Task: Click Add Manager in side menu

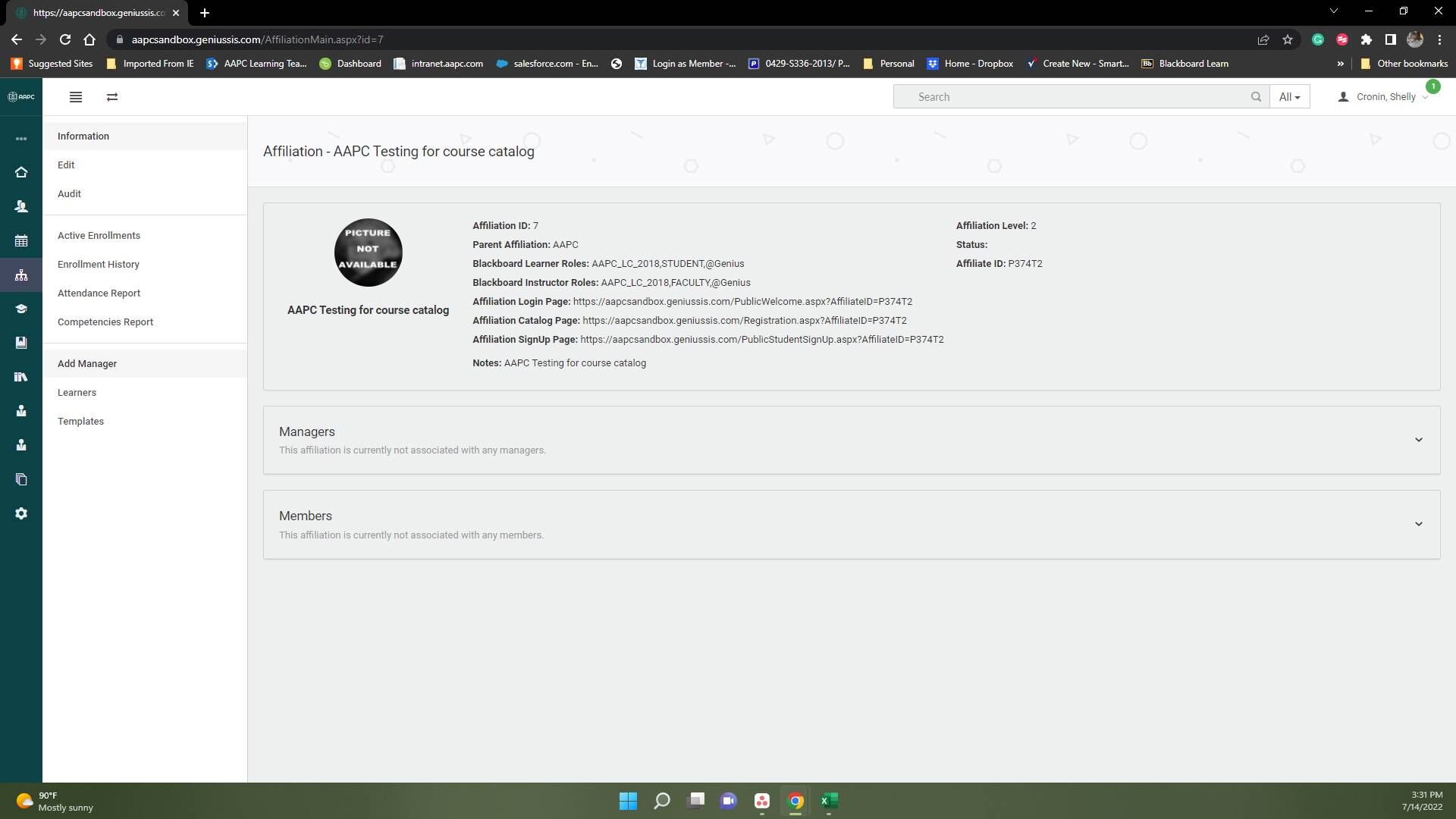Action: point(87,364)
